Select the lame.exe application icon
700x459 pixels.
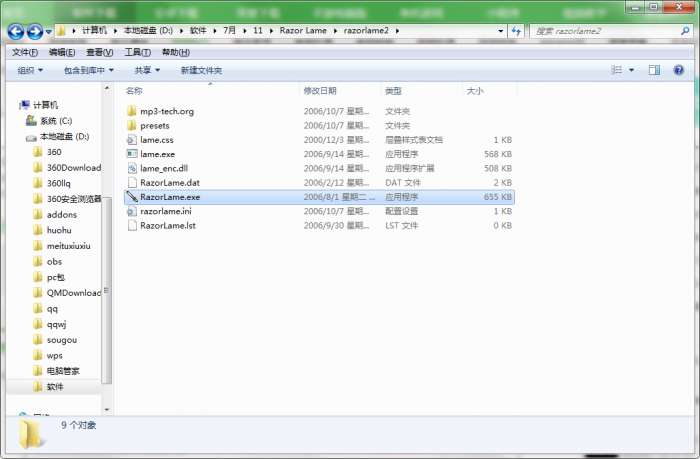pos(132,154)
